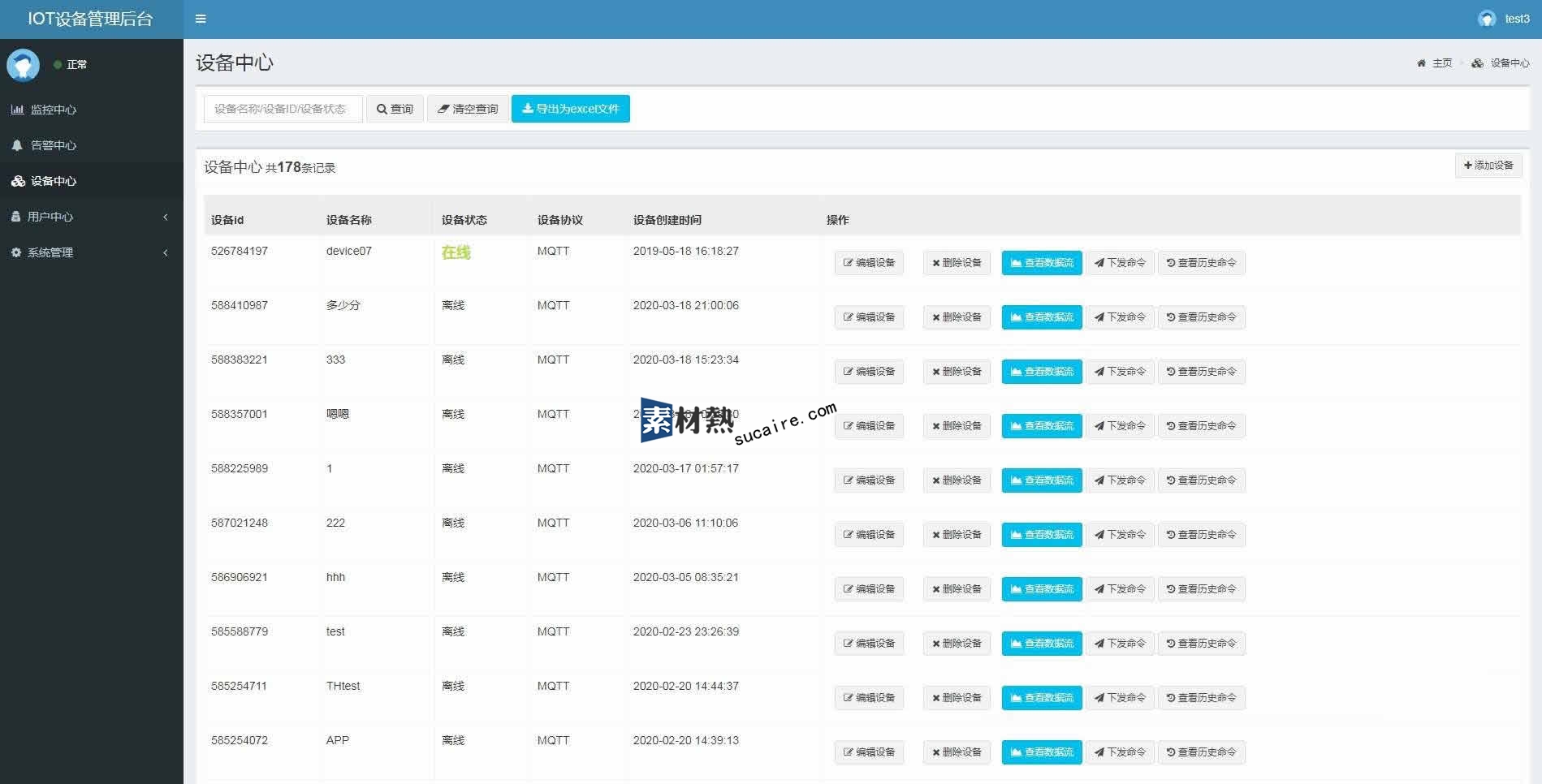View command history for device07
This screenshot has height=784, width=1542.
point(1201,263)
